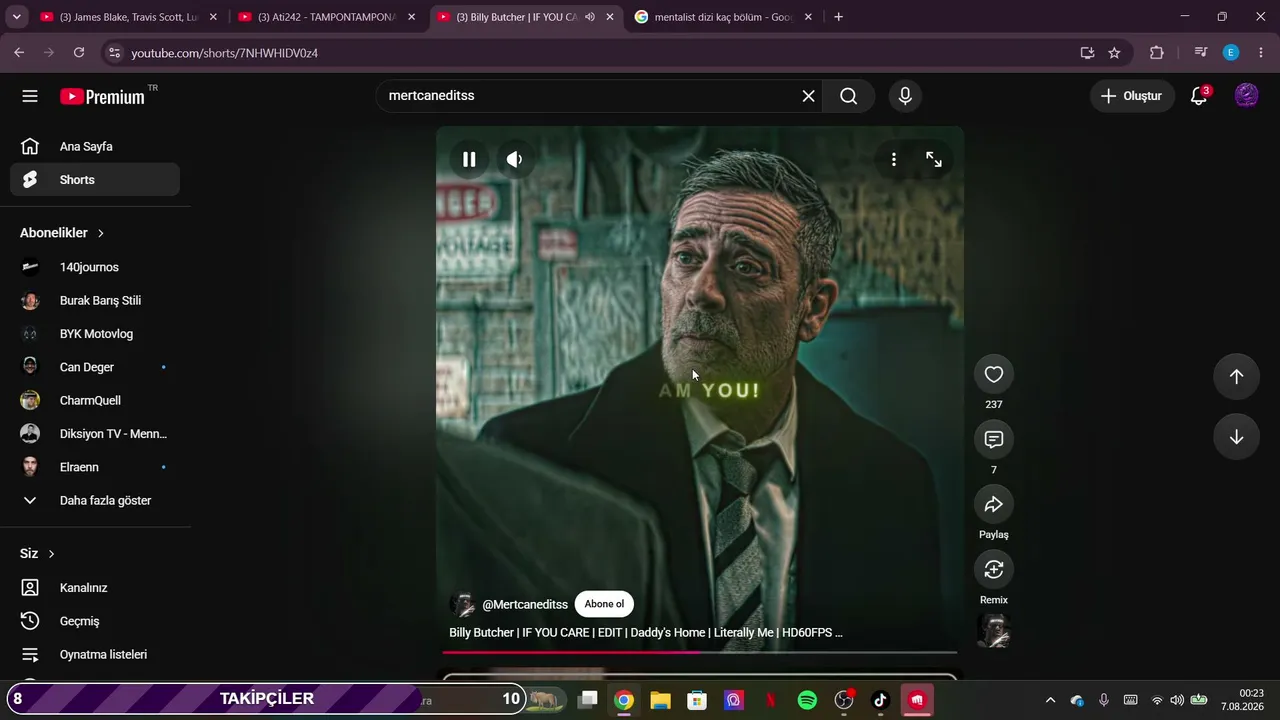The image size is (1280, 720).
Task: Expand Daha fazla göster subscriptions
Action: click(x=95, y=500)
